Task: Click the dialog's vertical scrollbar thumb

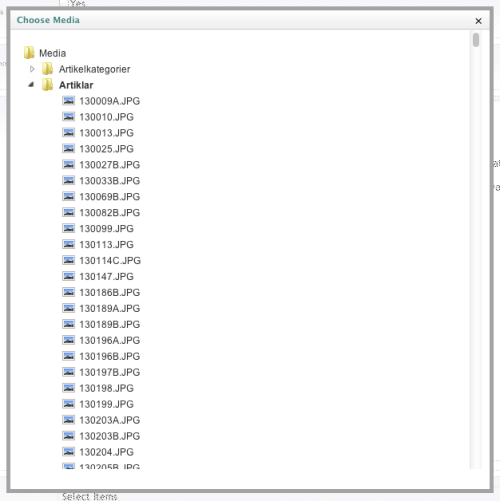Action: click(x=476, y=40)
